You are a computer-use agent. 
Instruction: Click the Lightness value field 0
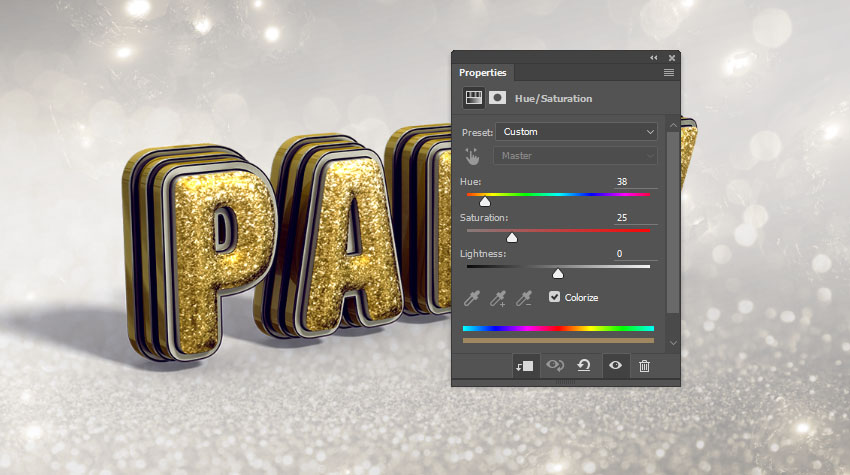pyautogui.click(x=635, y=253)
